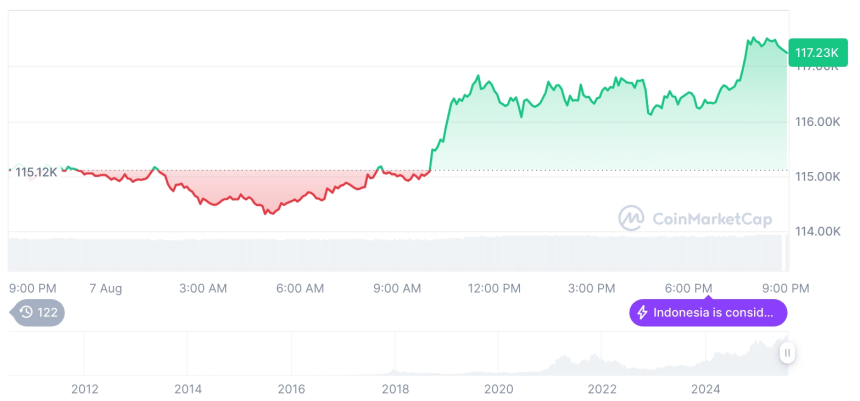The image size is (860, 401).
Task: Click the 2012 year on the overview timeline
Action: tap(84, 388)
